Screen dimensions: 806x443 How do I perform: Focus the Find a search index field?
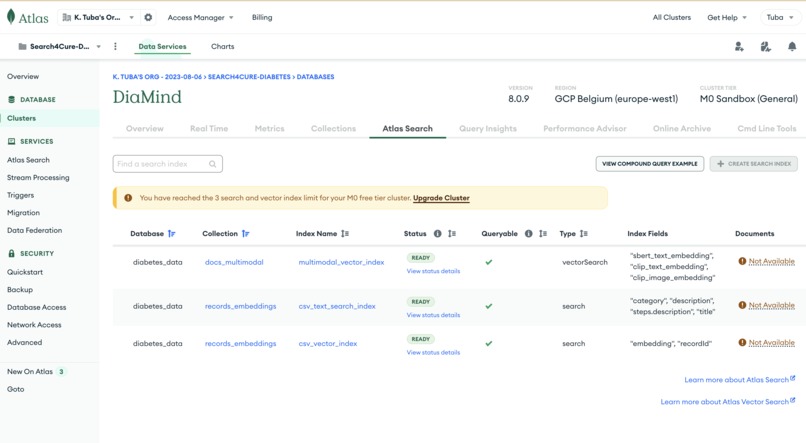(x=168, y=164)
